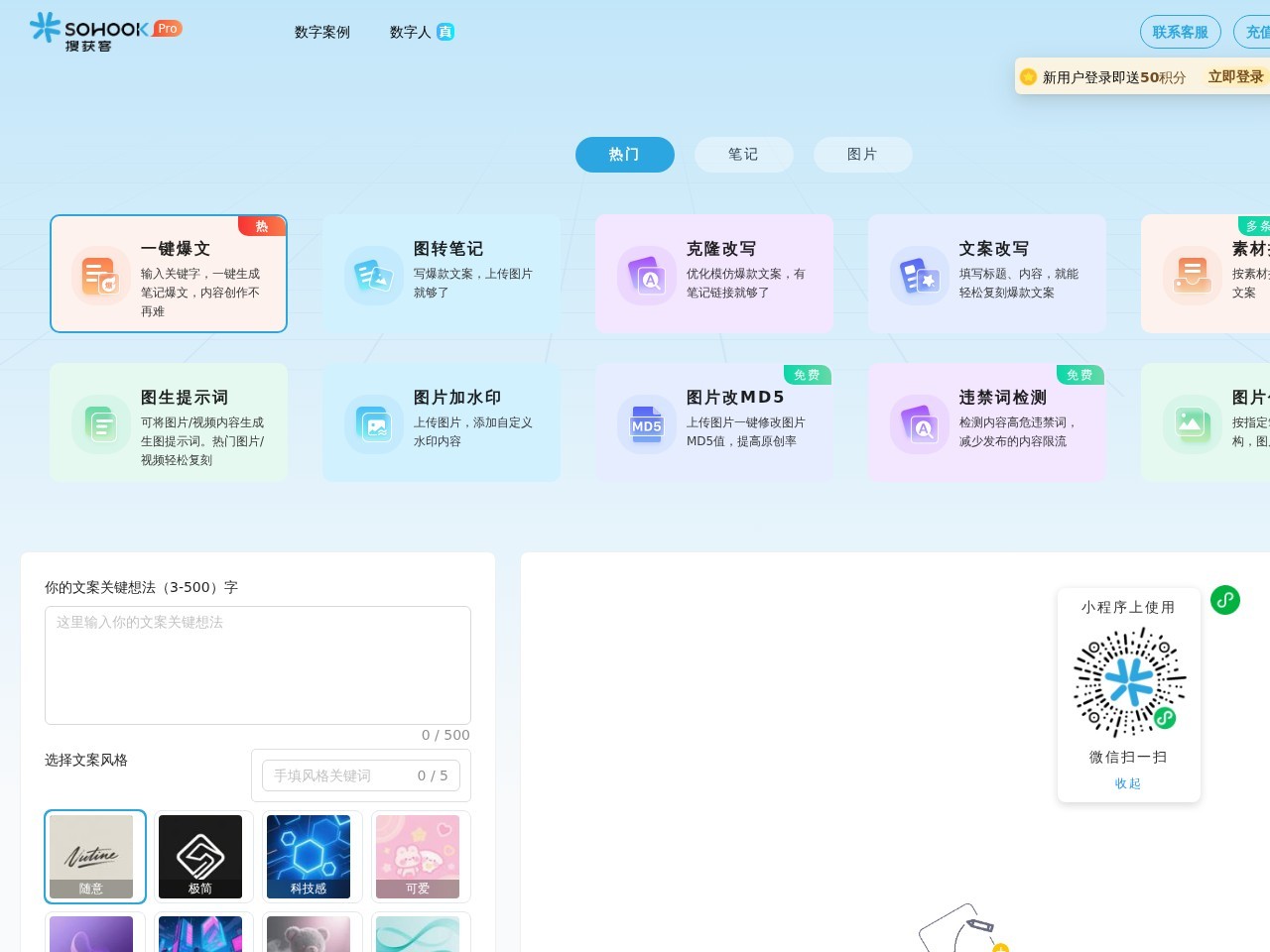
Task: Click the 免费 badge on 图片改MD5
Action: click(x=808, y=375)
